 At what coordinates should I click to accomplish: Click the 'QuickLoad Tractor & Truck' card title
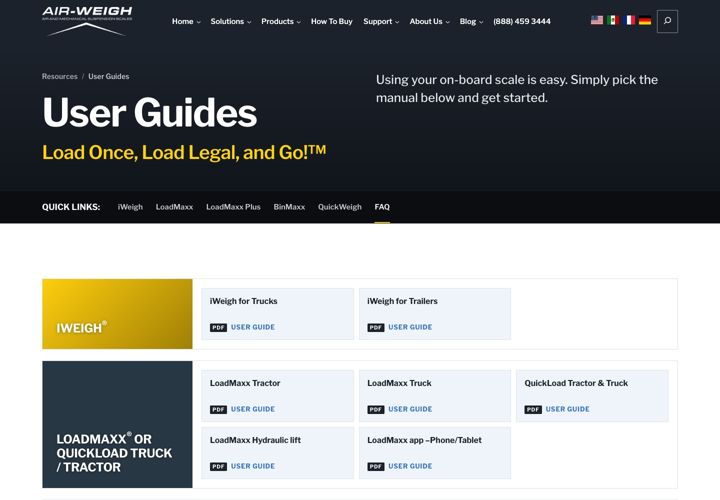tap(576, 383)
